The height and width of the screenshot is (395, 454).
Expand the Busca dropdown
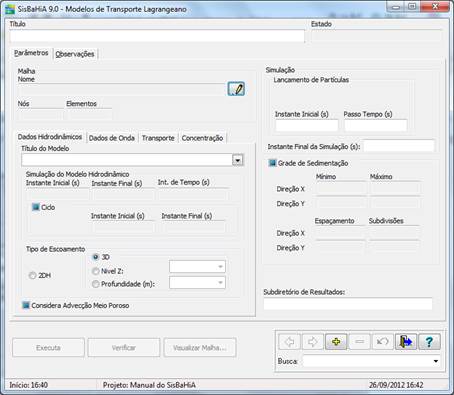[436, 361]
